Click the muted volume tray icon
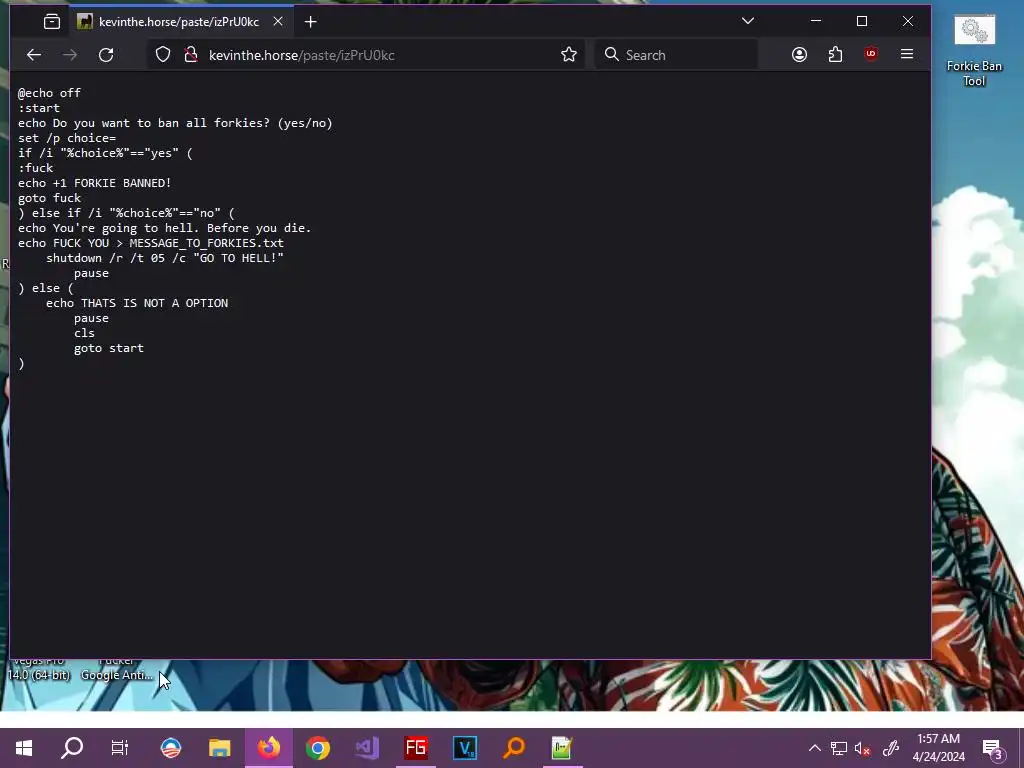 point(863,748)
